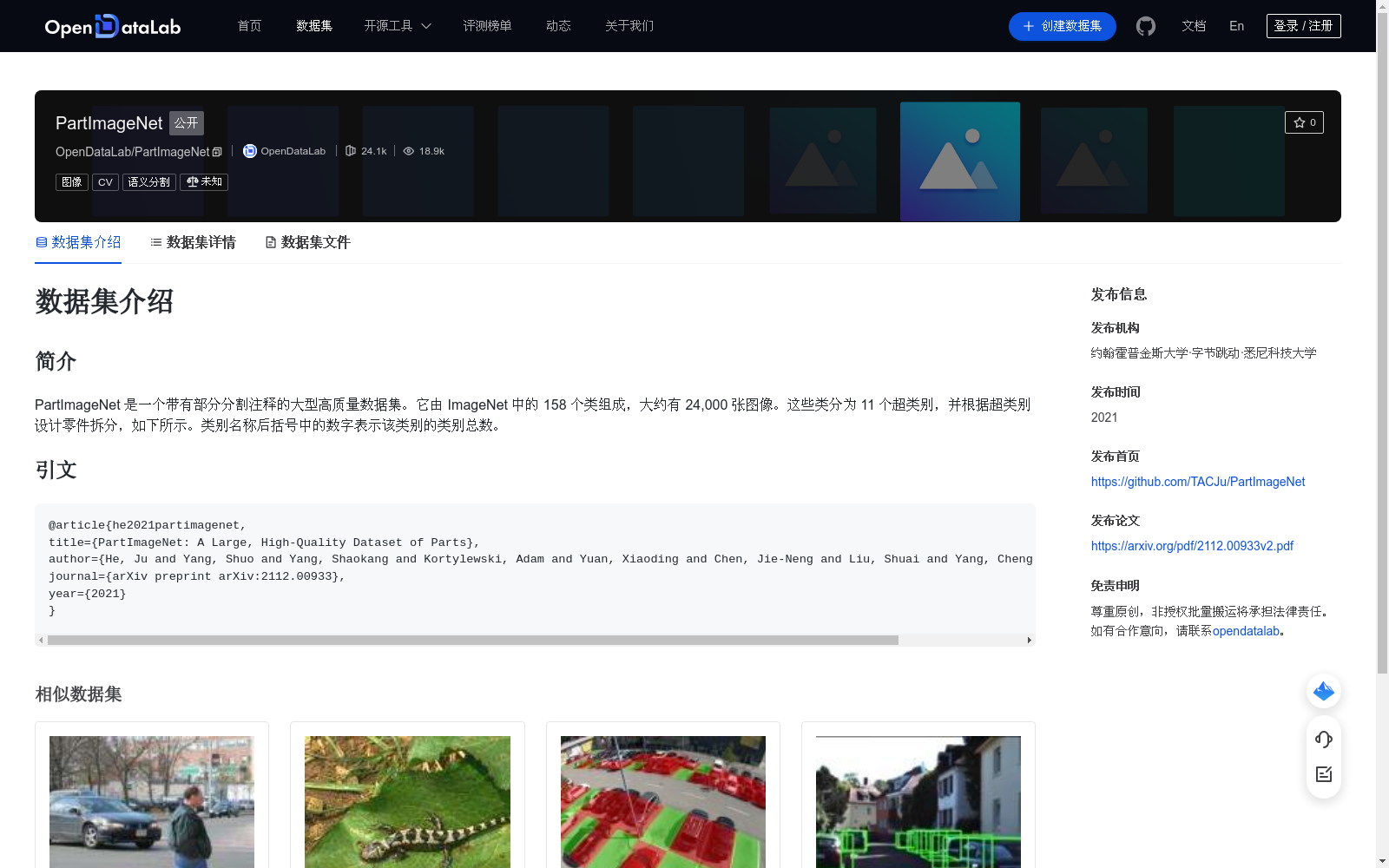Click the OpenDataLab publisher avatar

click(250, 151)
